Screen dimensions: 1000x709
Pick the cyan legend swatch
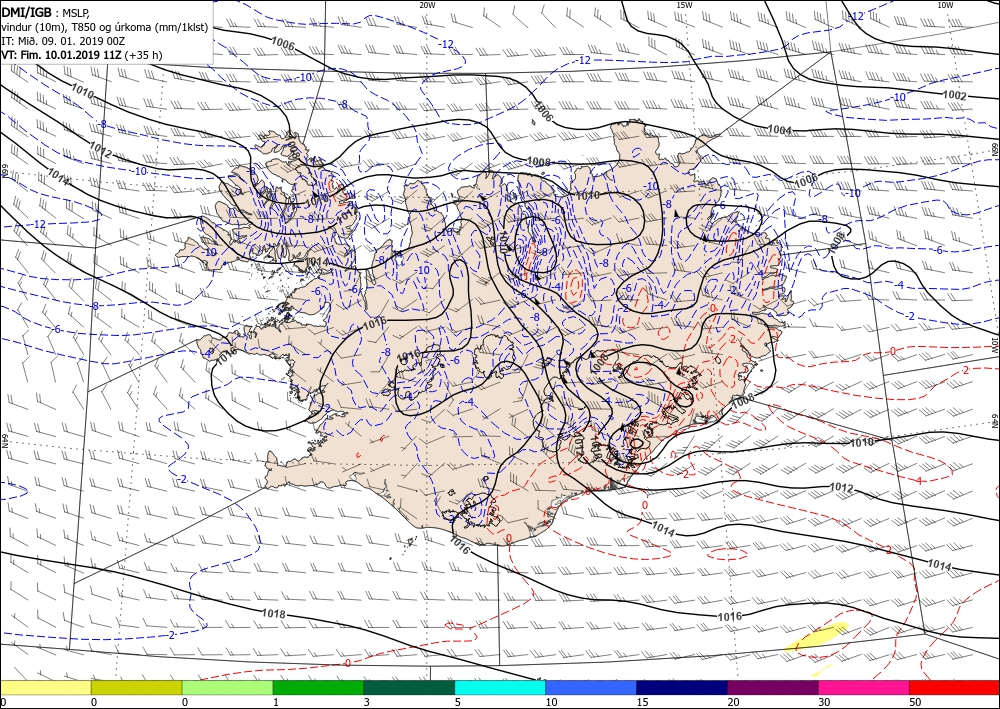(x=500, y=688)
